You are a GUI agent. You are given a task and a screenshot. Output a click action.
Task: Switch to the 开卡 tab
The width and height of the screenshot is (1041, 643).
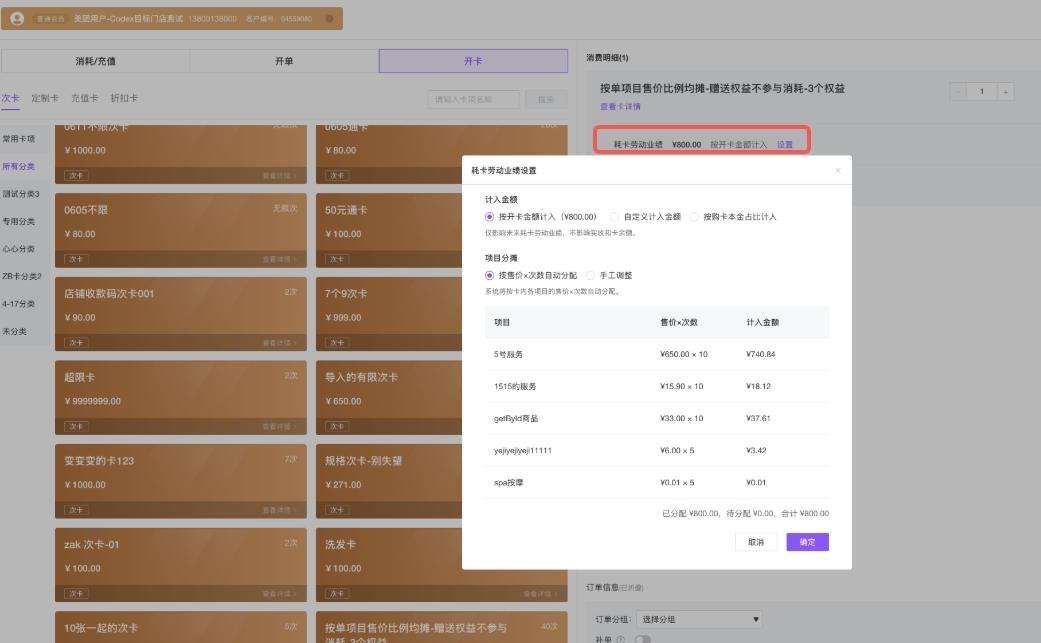point(473,61)
